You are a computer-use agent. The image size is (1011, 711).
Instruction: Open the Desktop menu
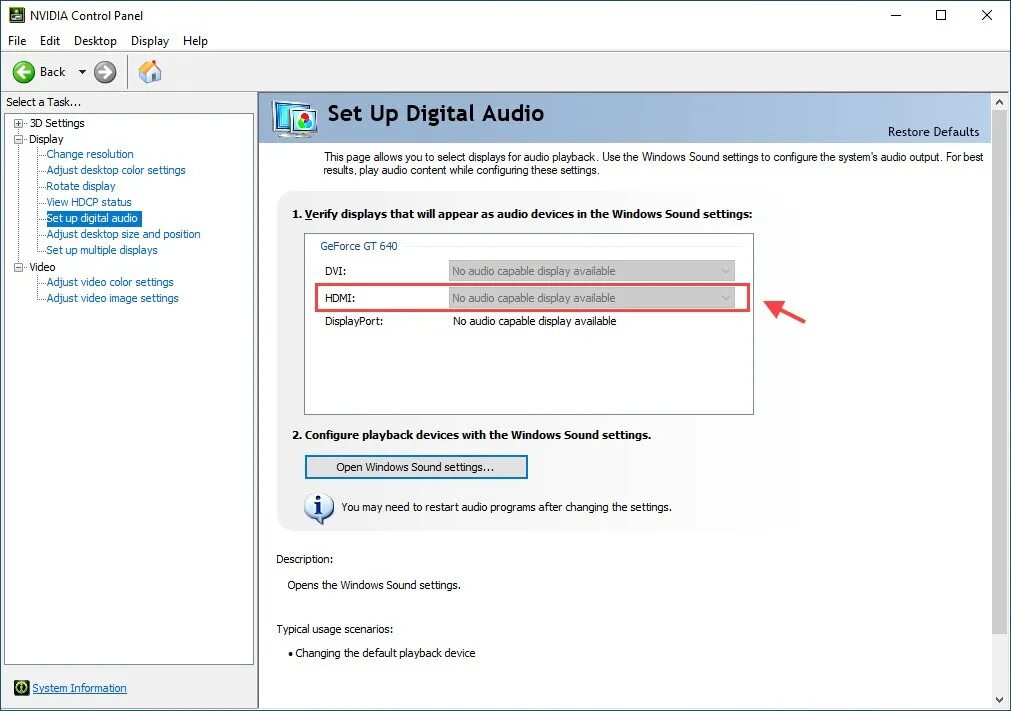[x=95, y=41]
